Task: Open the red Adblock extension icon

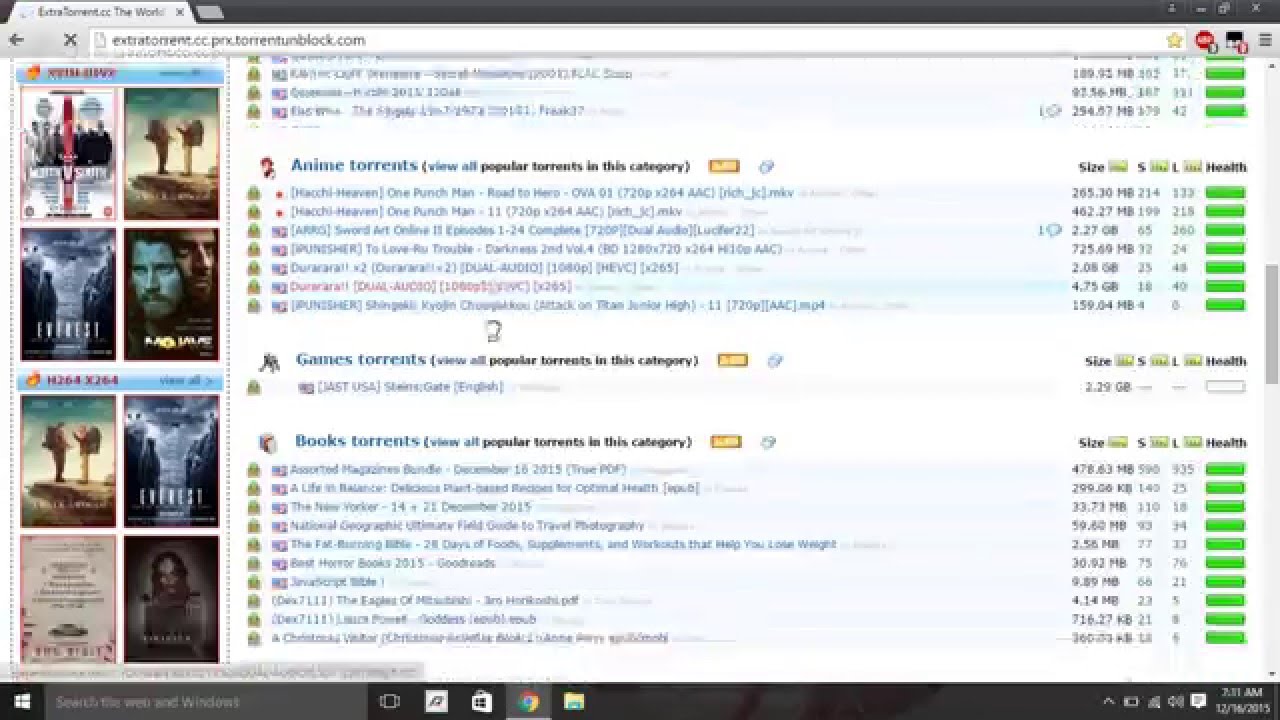Action: click(1205, 40)
